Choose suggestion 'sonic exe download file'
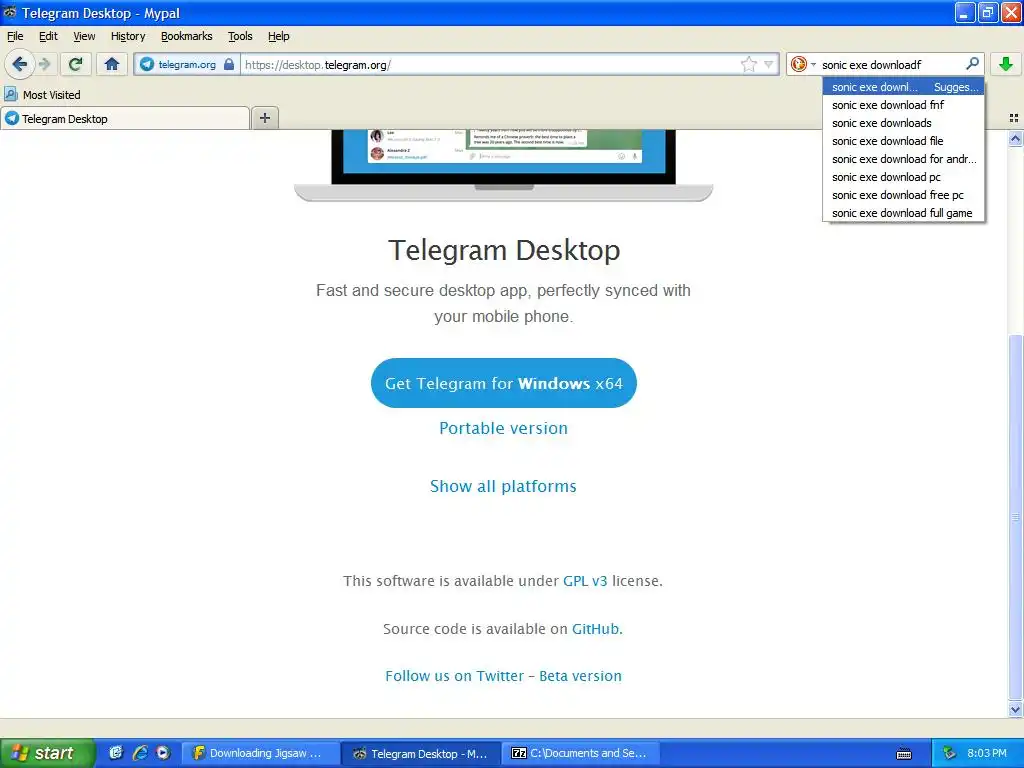The height and width of the screenshot is (768, 1024). click(903, 140)
